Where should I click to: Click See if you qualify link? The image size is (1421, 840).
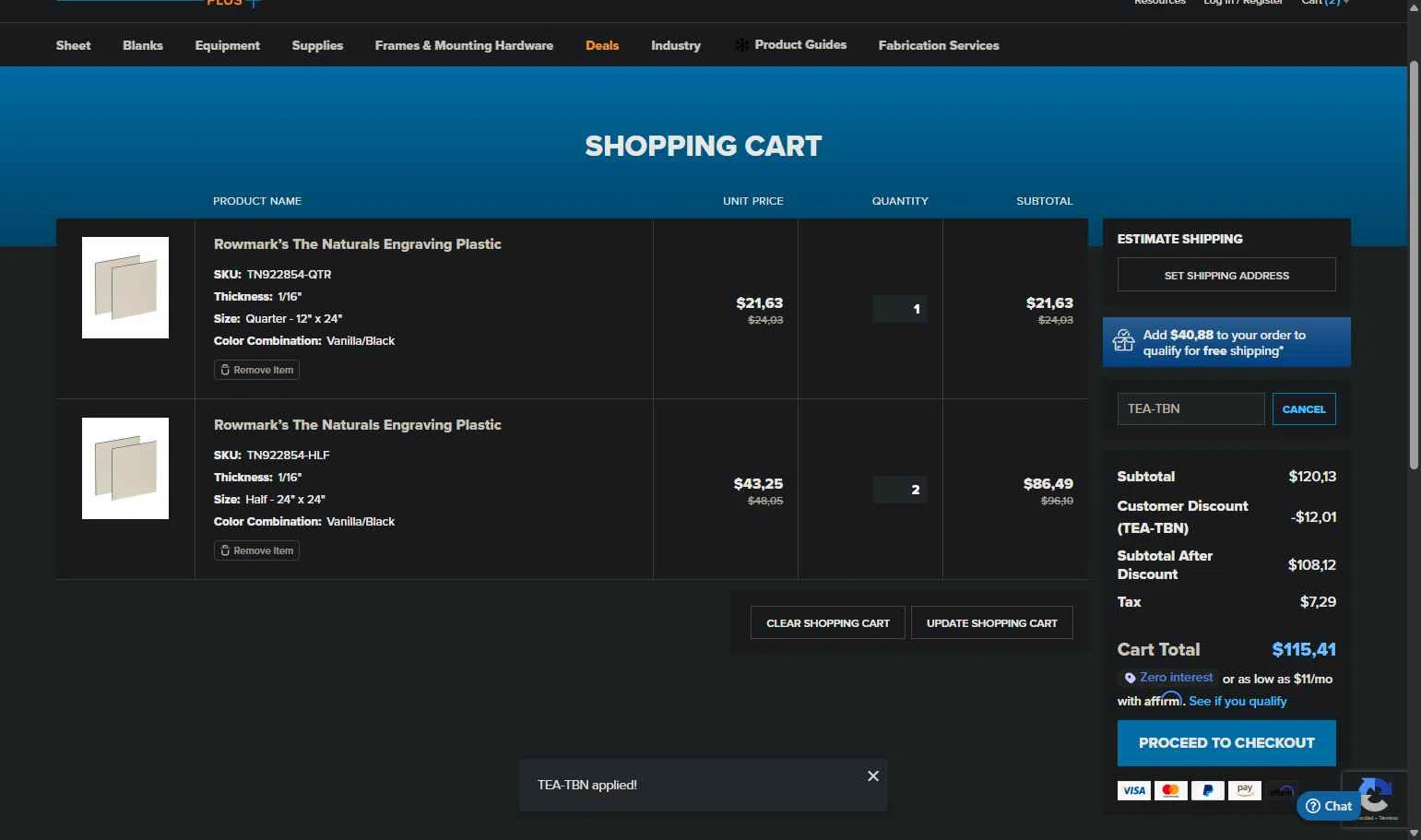click(x=1237, y=701)
